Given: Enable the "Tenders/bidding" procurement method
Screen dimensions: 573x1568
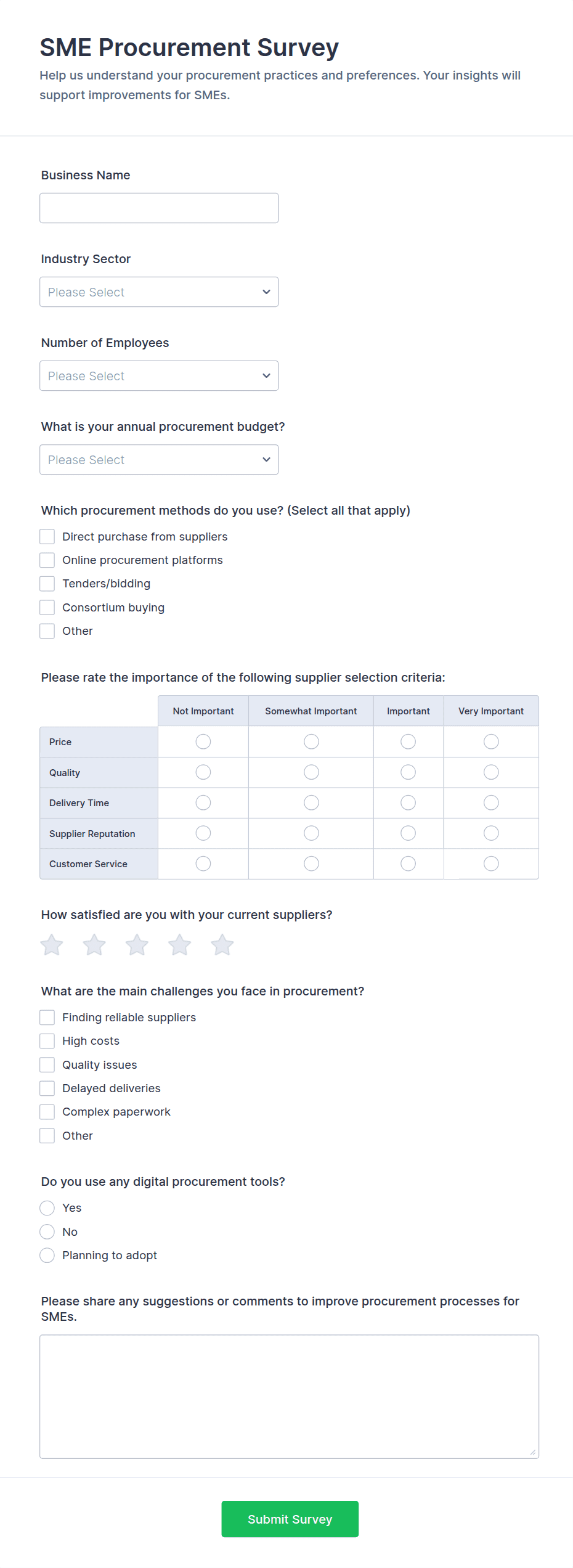Looking at the screenshot, I should (x=47, y=583).
